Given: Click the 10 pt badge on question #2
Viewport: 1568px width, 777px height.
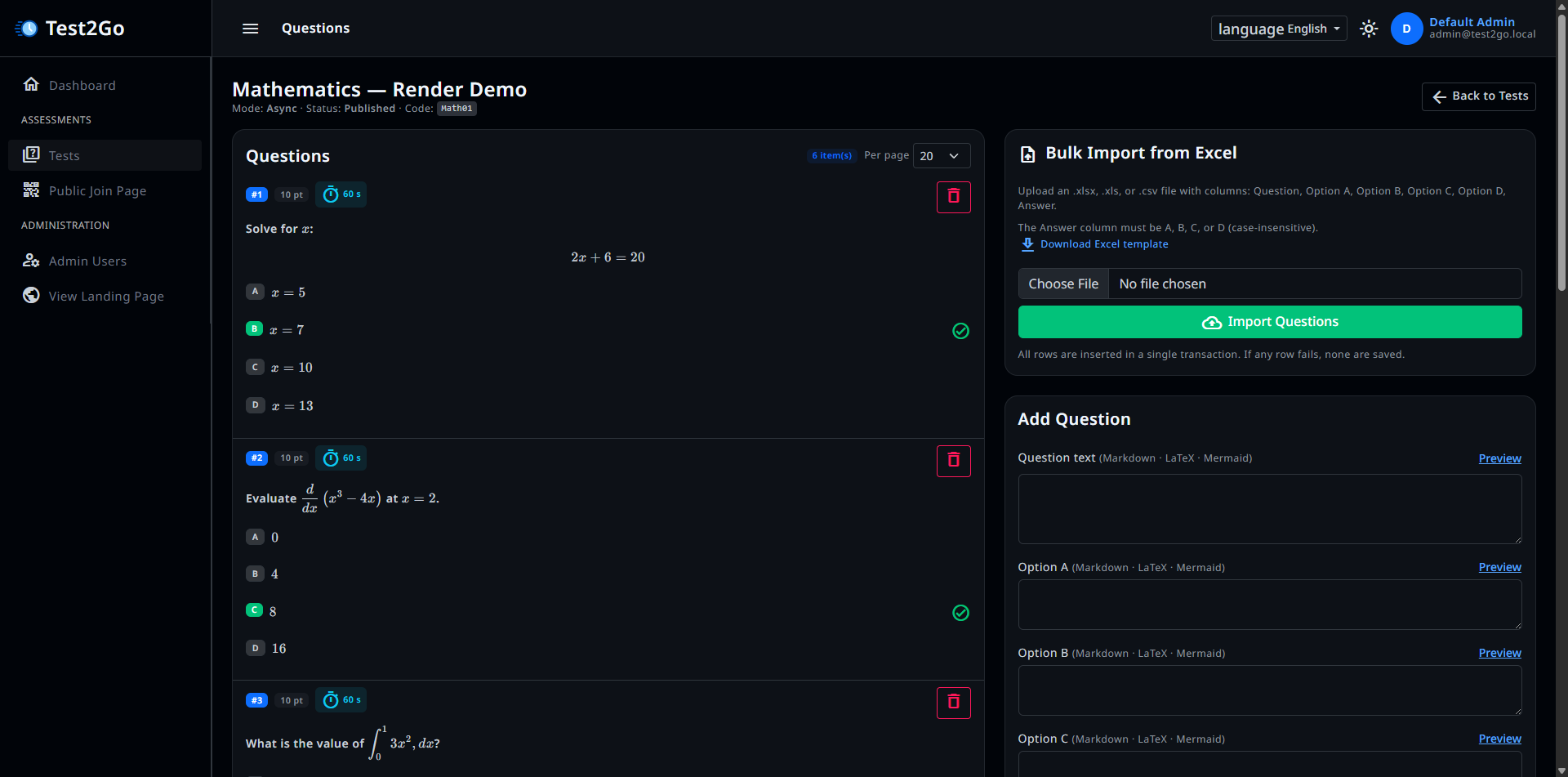Looking at the screenshot, I should [x=292, y=458].
